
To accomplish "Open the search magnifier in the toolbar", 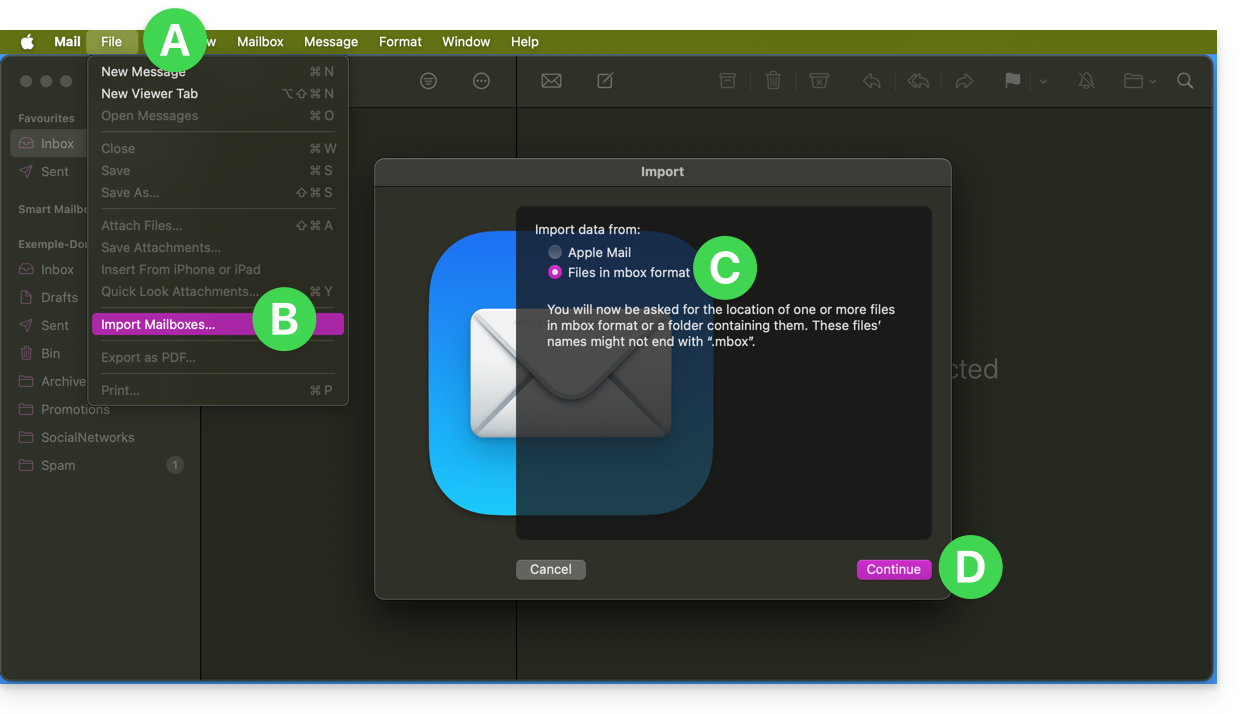I will (1185, 81).
